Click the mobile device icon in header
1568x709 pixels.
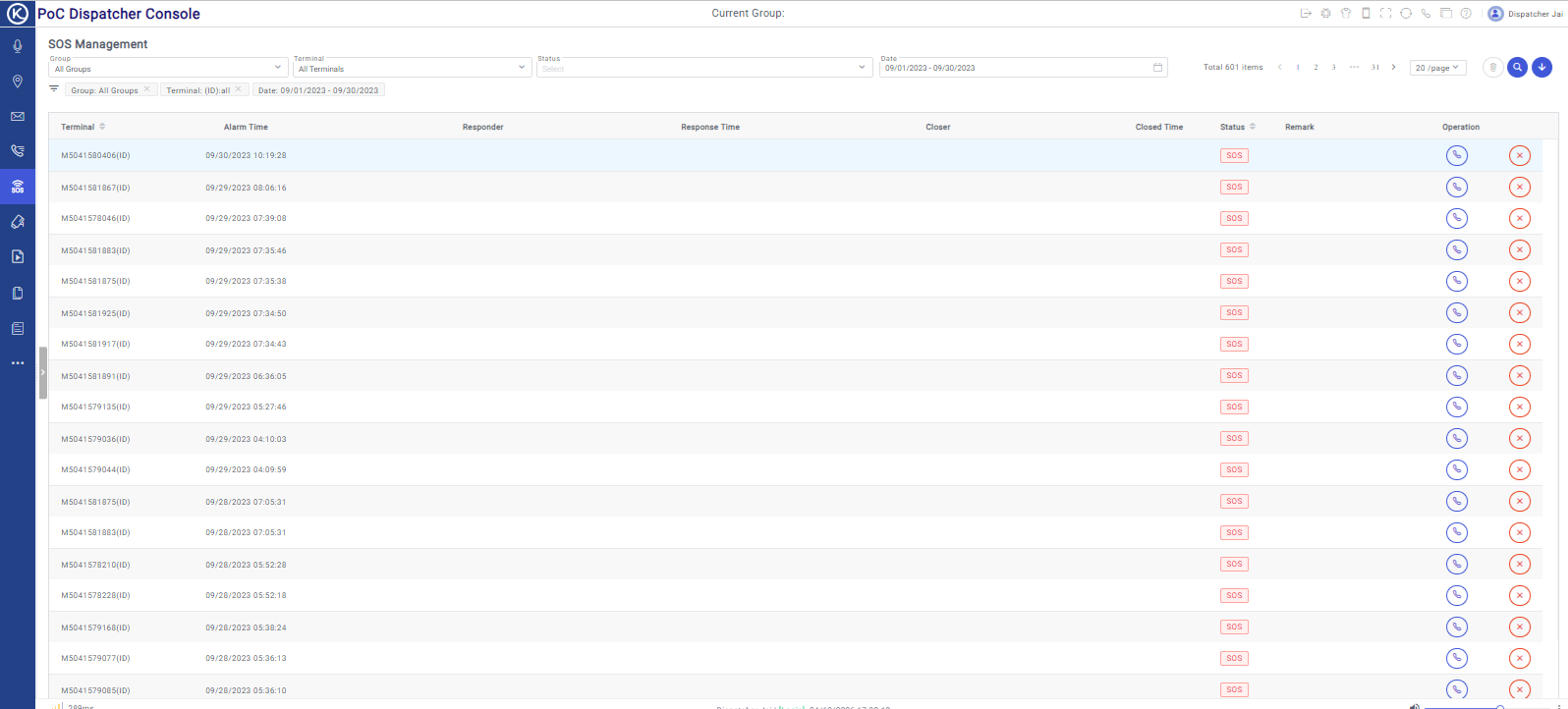tap(1366, 14)
